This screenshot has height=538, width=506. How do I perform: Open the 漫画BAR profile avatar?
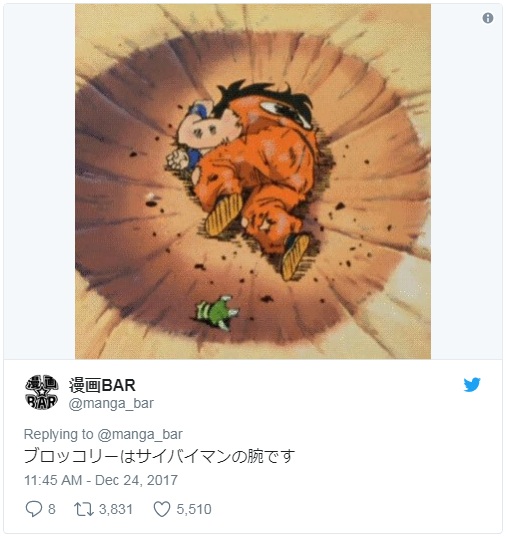(42, 392)
